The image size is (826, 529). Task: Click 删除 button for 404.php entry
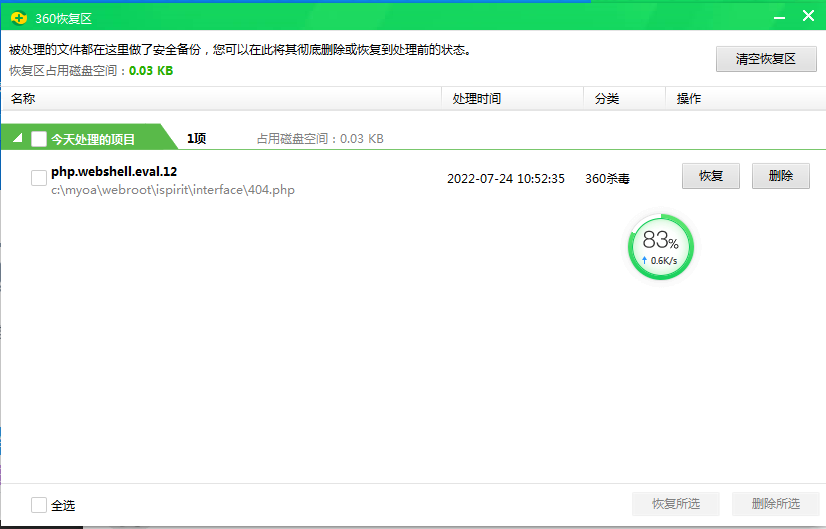[x=781, y=175]
